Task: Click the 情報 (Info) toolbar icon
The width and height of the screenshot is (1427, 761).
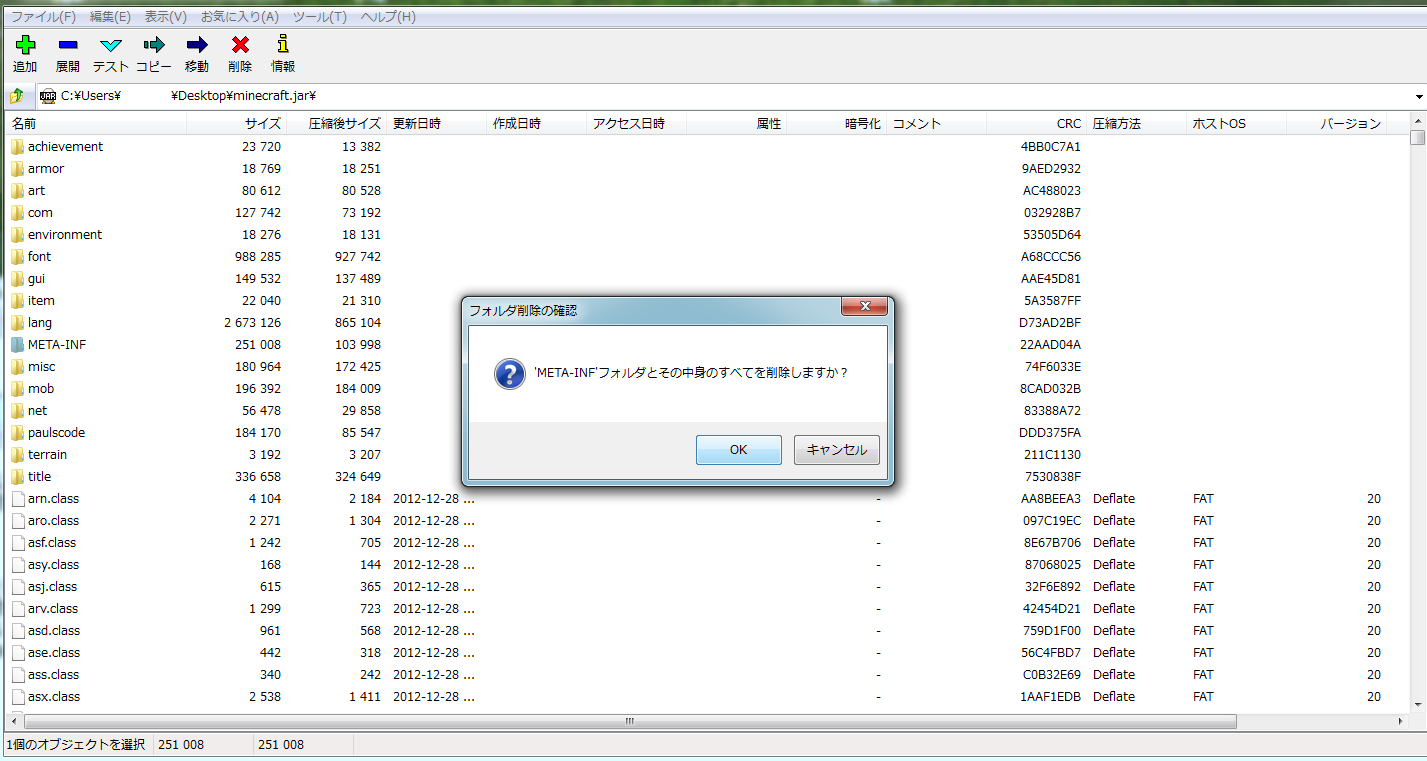Action: pyautogui.click(x=283, y=44)
